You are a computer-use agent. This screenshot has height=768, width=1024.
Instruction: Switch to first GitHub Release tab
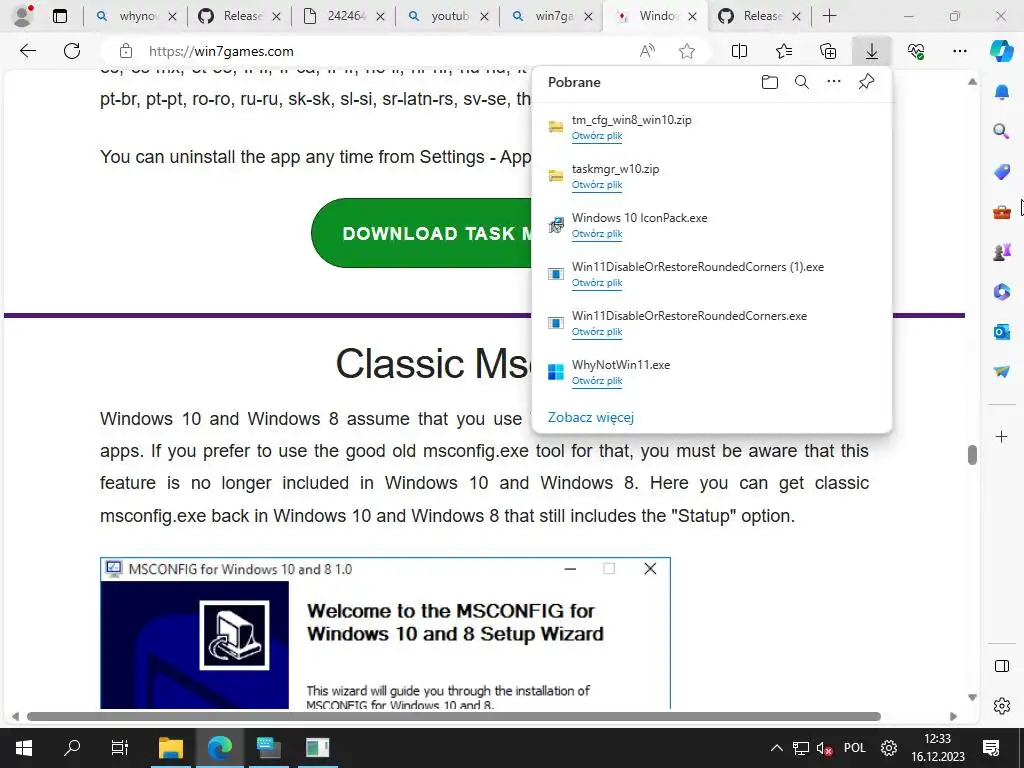click(x=238, y=16)
